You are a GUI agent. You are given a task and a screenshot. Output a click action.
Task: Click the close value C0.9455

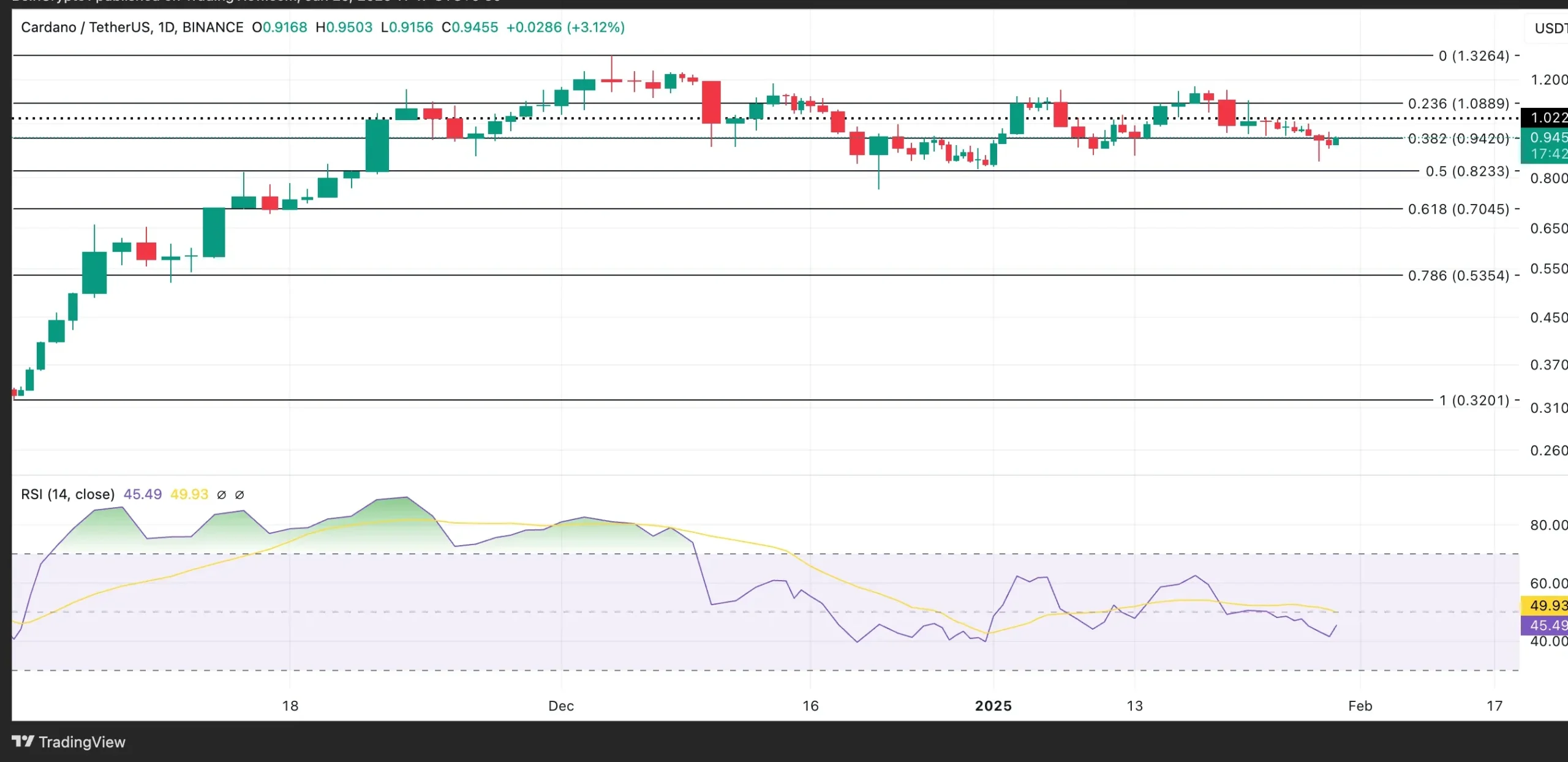[470, 28]
